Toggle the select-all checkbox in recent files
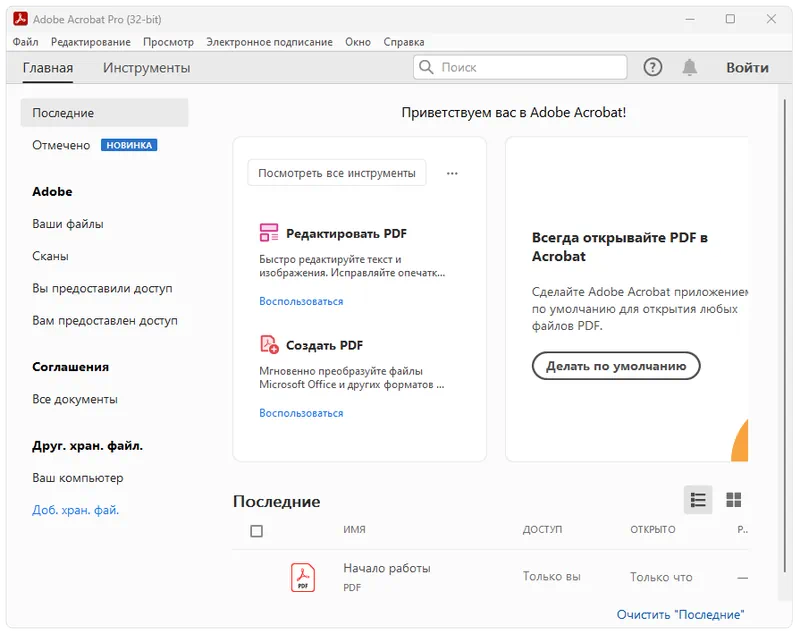Screen dimensions: 800x634 click(256, 531)
